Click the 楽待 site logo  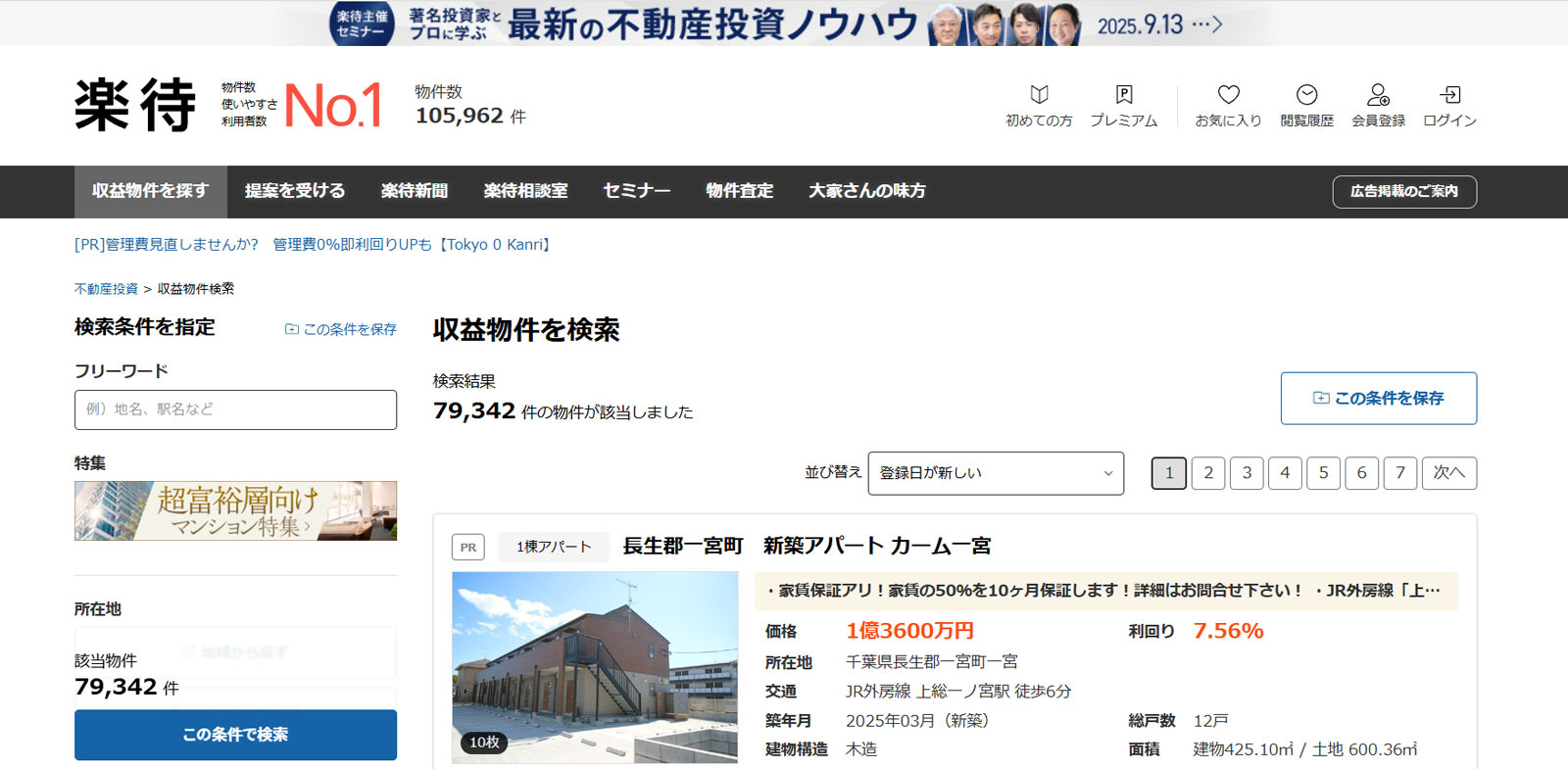click(135, 105)
